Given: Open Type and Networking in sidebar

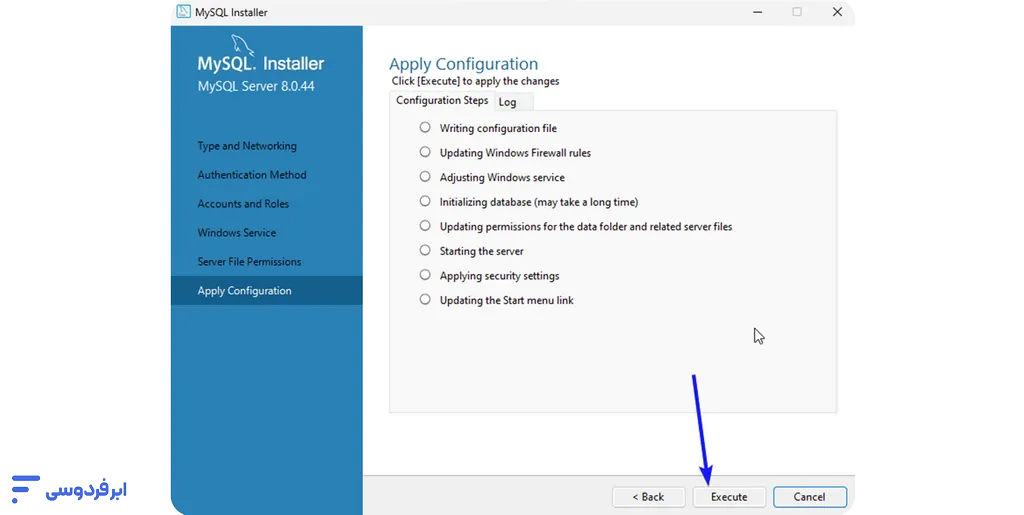Looking at the screenshot, I should click(x=247, y=146).
